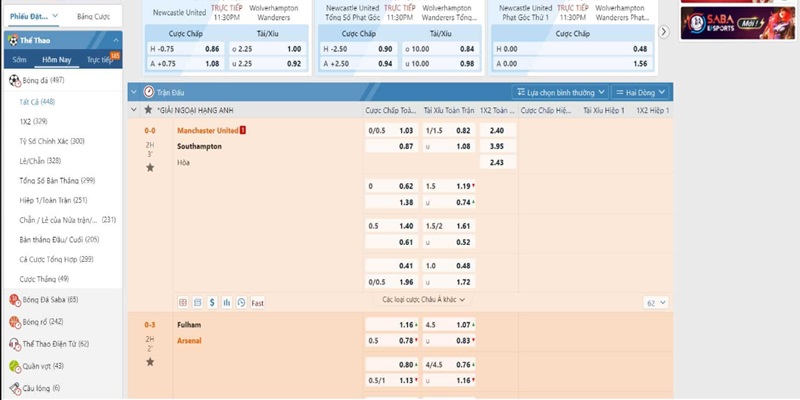Click the clock history icon beside Fast

coord(241,303)
